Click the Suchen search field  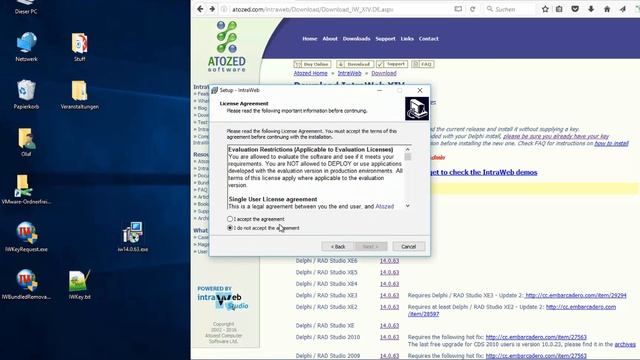(510, 9)
